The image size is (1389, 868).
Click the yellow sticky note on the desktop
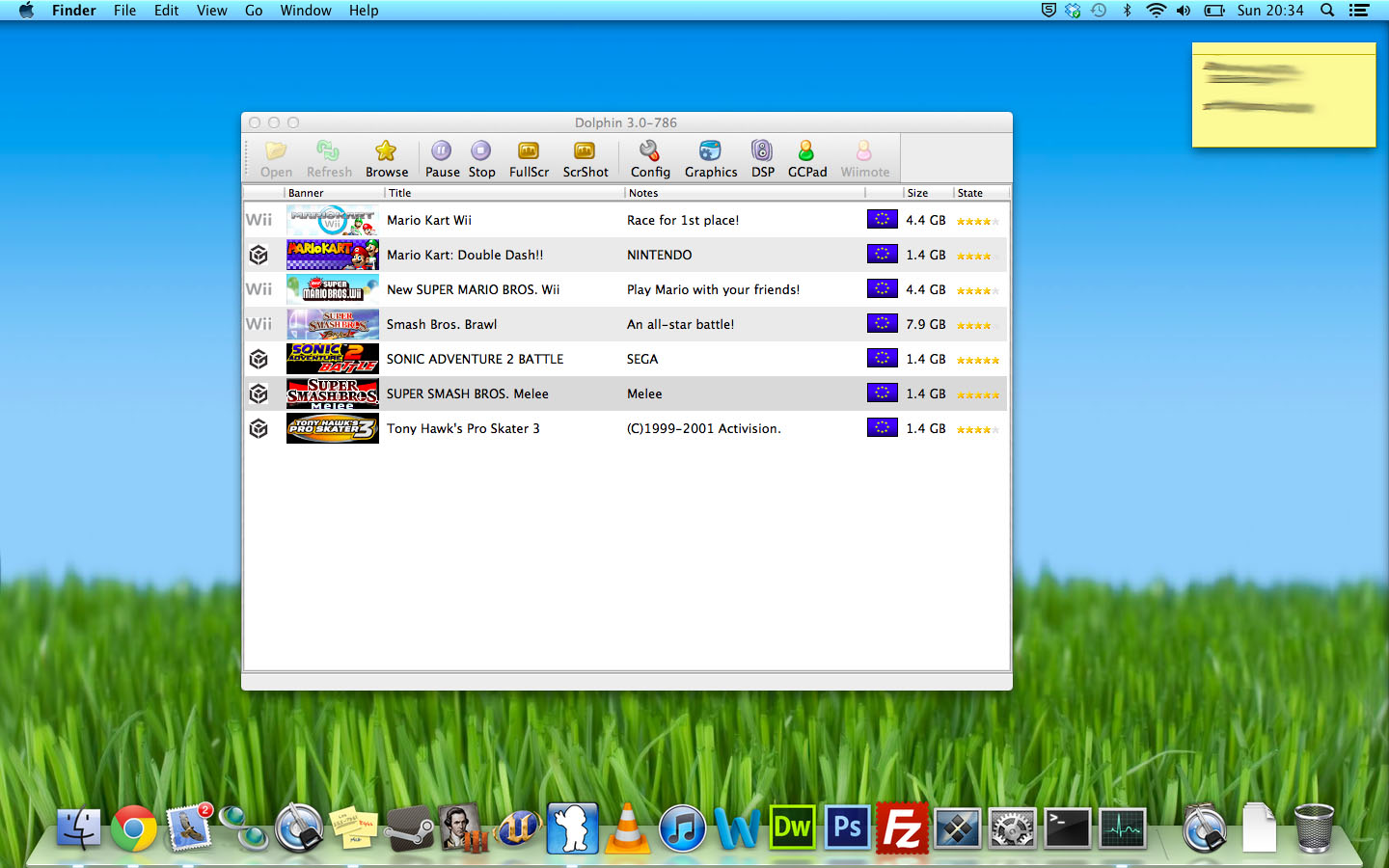click(1284, 95)
